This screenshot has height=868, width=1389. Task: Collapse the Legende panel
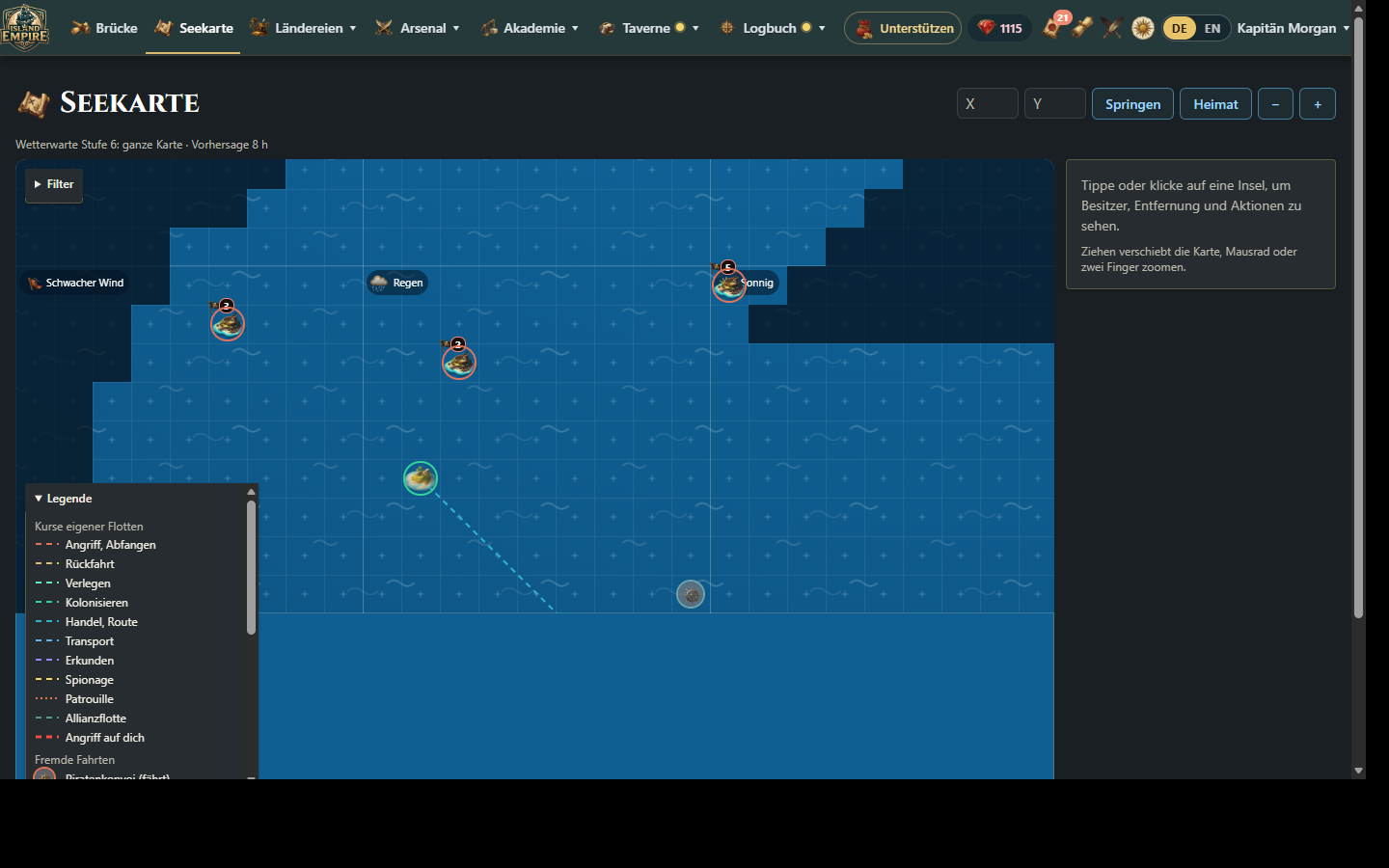(64, 499)
